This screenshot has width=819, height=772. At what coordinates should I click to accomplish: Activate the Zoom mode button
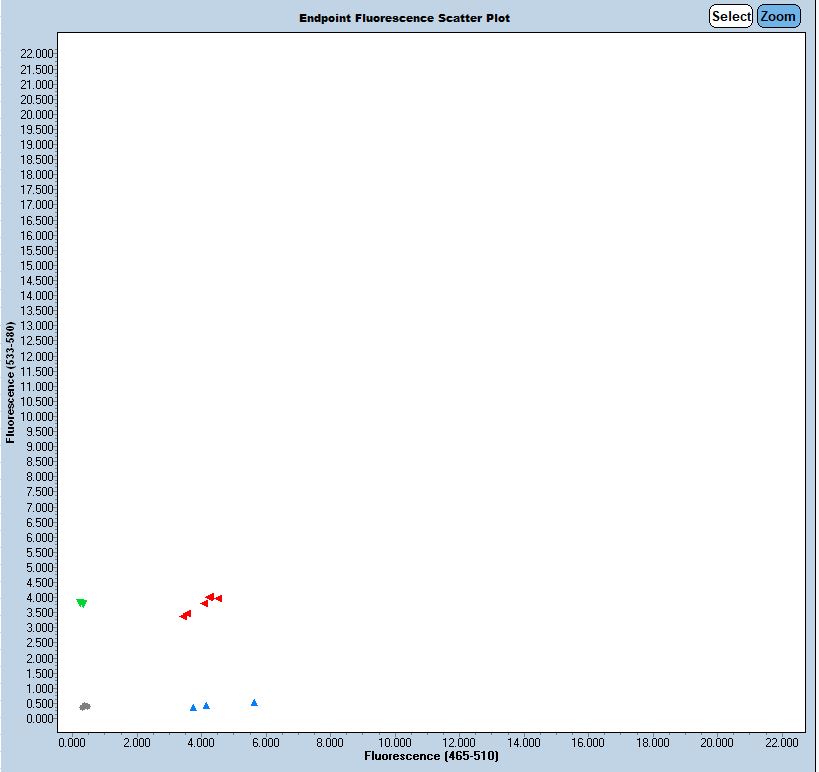(778, 16)
